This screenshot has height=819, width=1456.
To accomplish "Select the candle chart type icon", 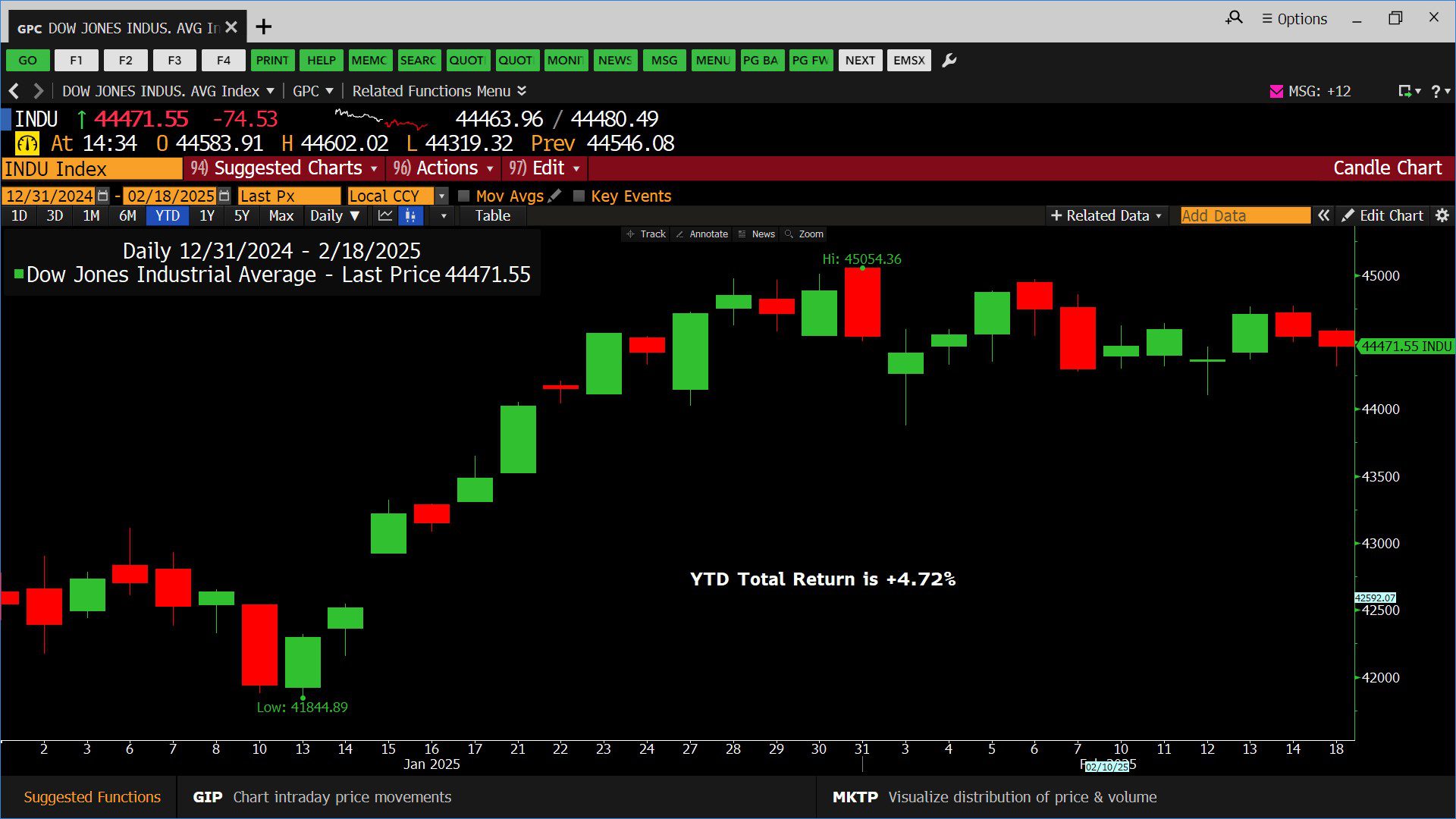I will pyautogui.click(x=410, y=216).
